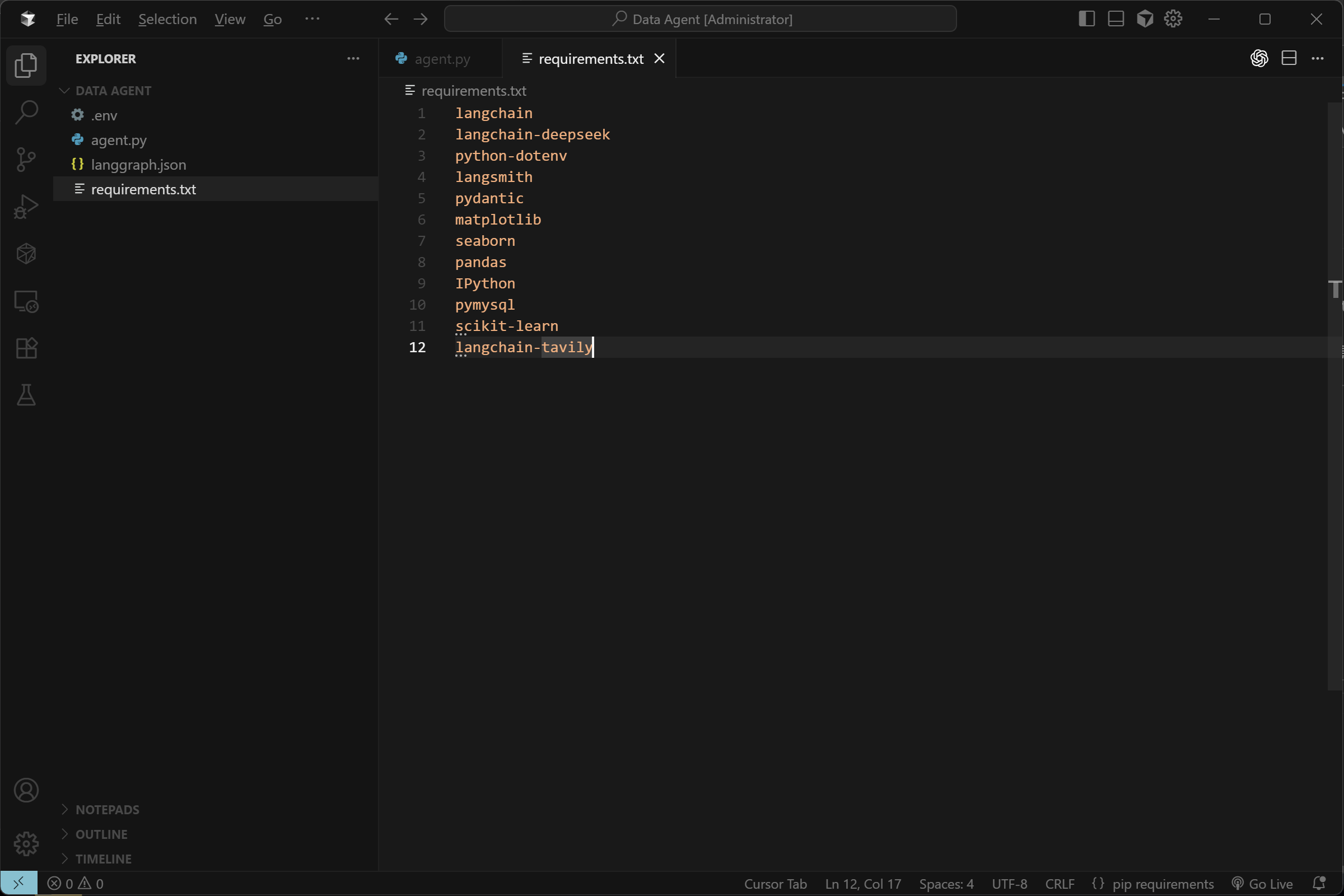Click Cursor Tab in status bar

pos(775,884)
